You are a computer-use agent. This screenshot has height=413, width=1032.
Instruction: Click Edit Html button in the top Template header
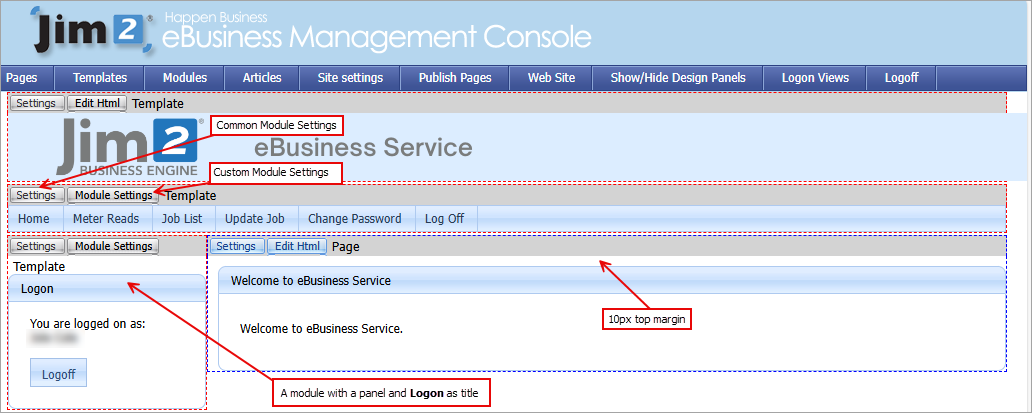97,103
